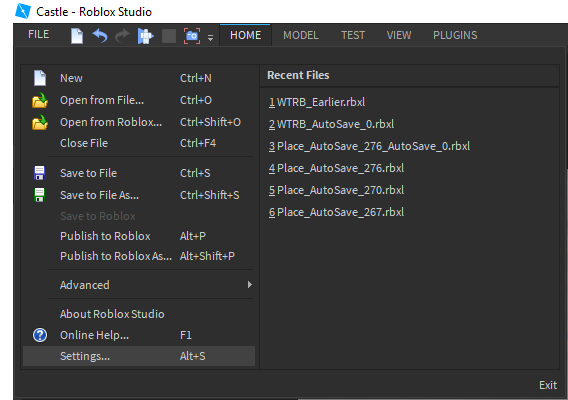The height and width of the screenshot is (400, 568).
Task: Click the Play test icon in toolbar
Action: coord(146,36)
